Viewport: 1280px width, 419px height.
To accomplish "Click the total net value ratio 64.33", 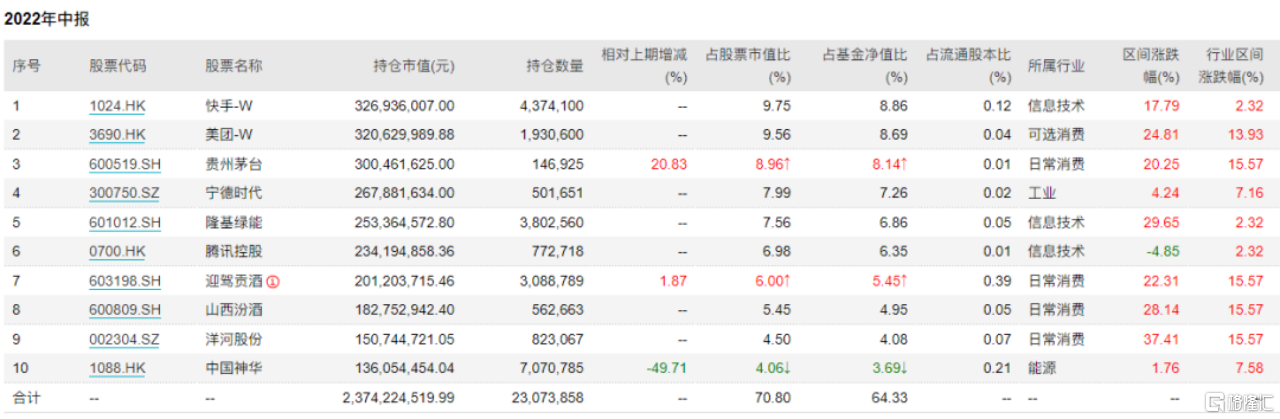I will (x=891, y=398).
